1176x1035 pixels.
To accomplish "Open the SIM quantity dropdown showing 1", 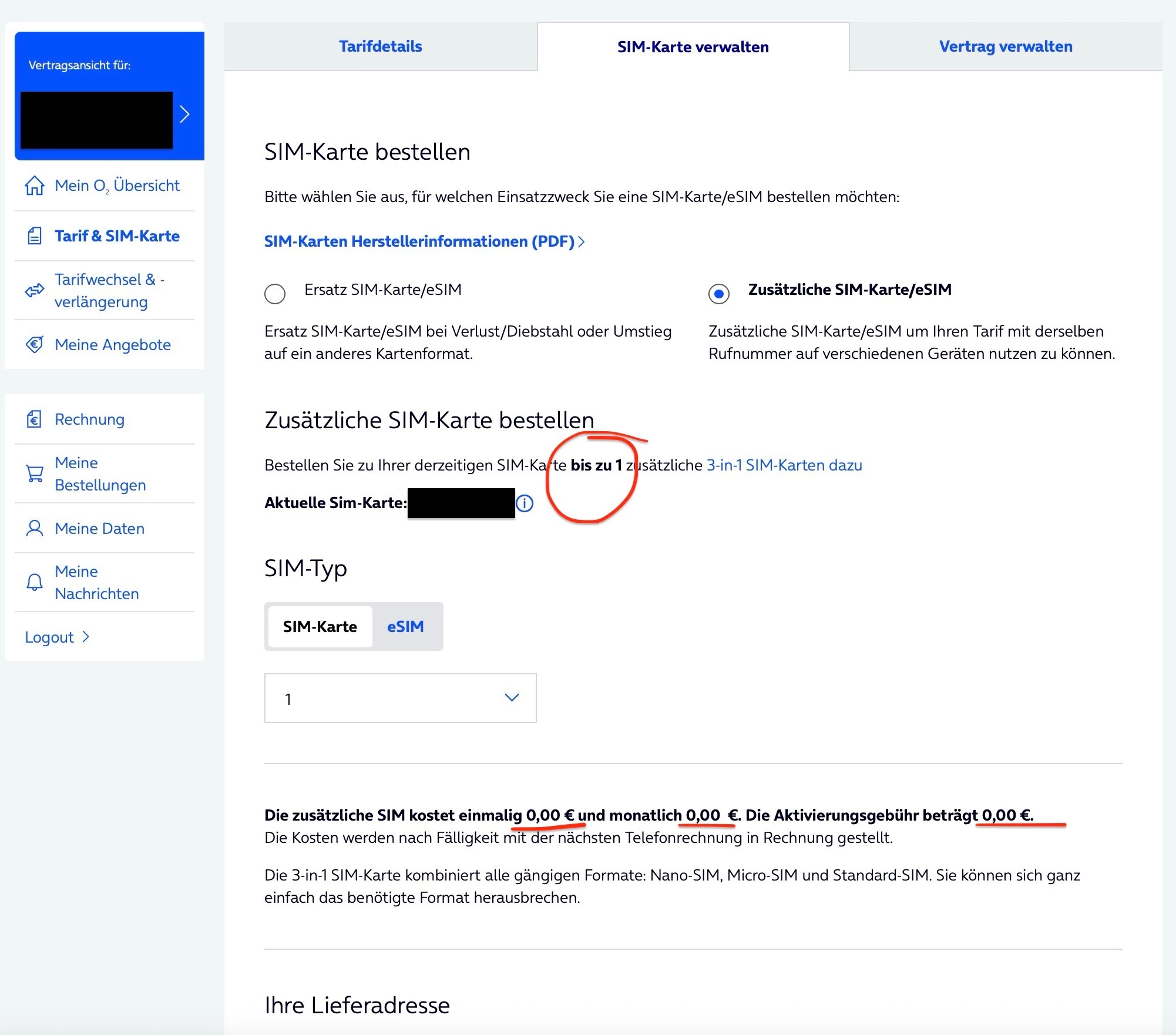I will pos(400,698).
